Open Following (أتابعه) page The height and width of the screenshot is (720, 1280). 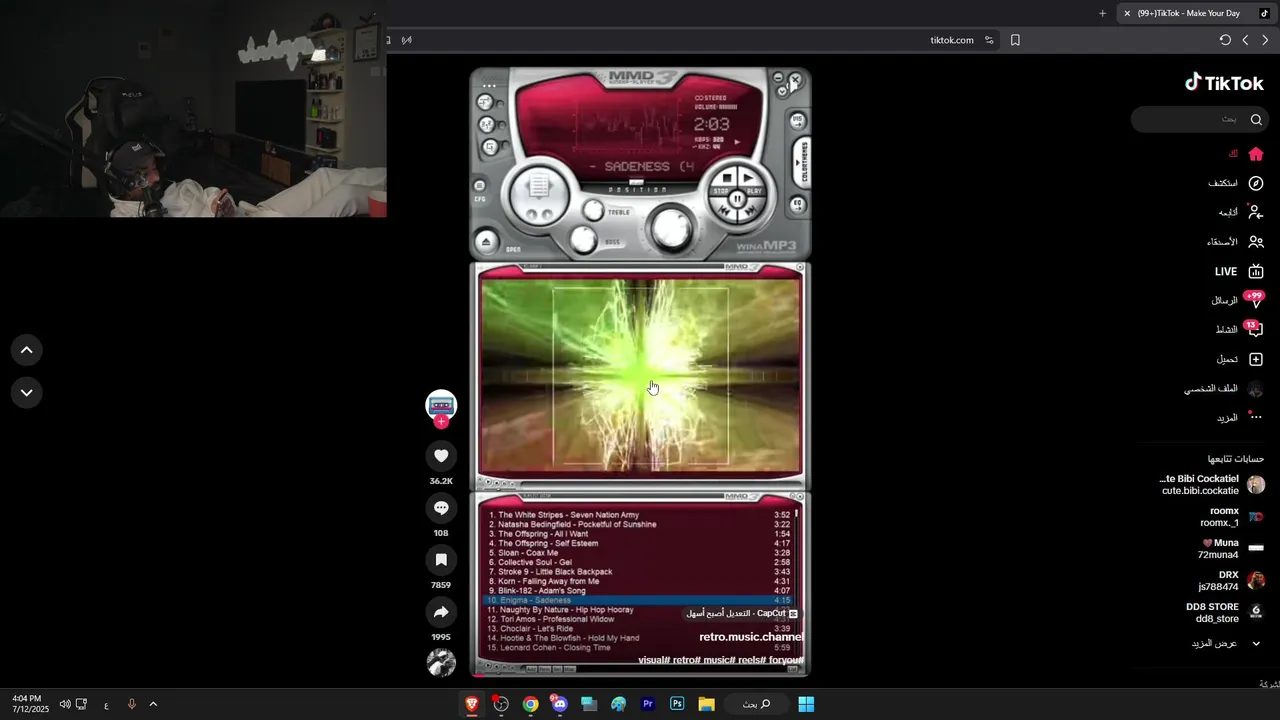[1241, 212]
